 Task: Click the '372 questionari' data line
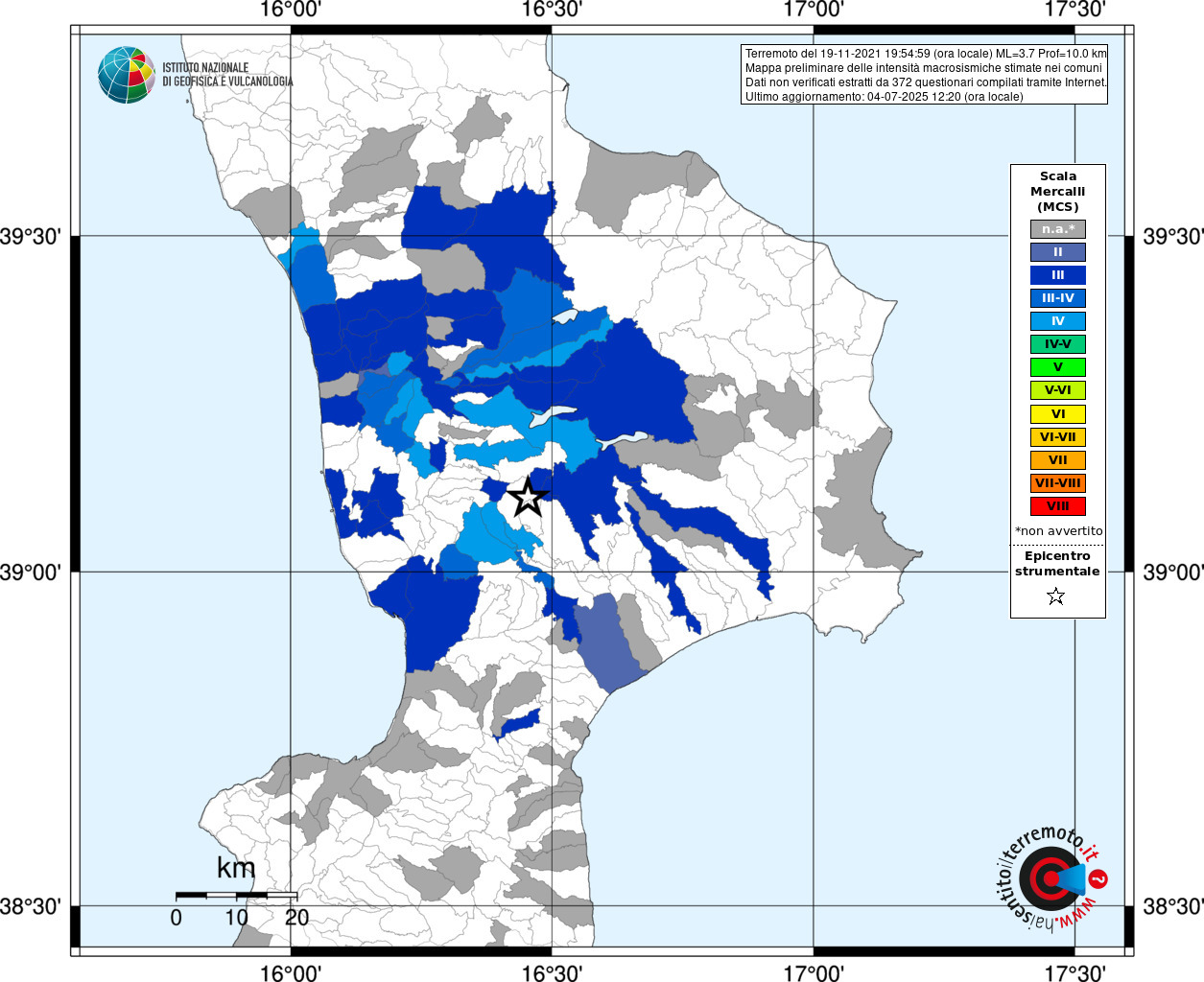tap(926, 82)
